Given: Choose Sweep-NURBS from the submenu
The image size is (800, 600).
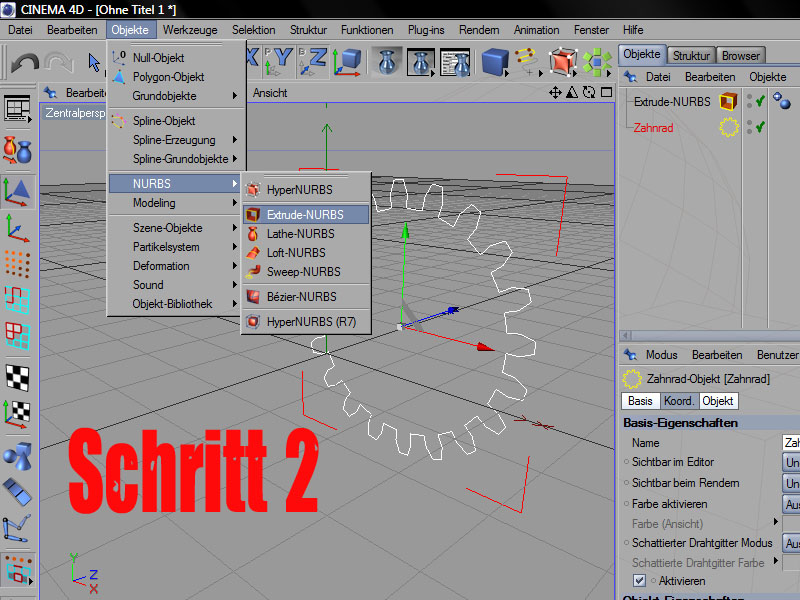Looking at the screenshot, I should [306, 271].
